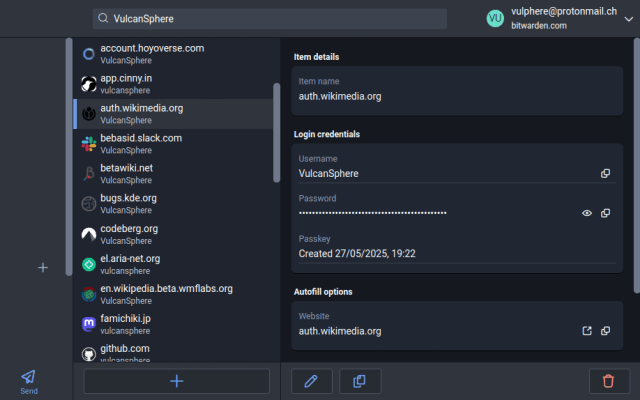Screen dimensions: 640x400
Task: Click the KDE bugs globe icon
Action: (x=89, y=204)
